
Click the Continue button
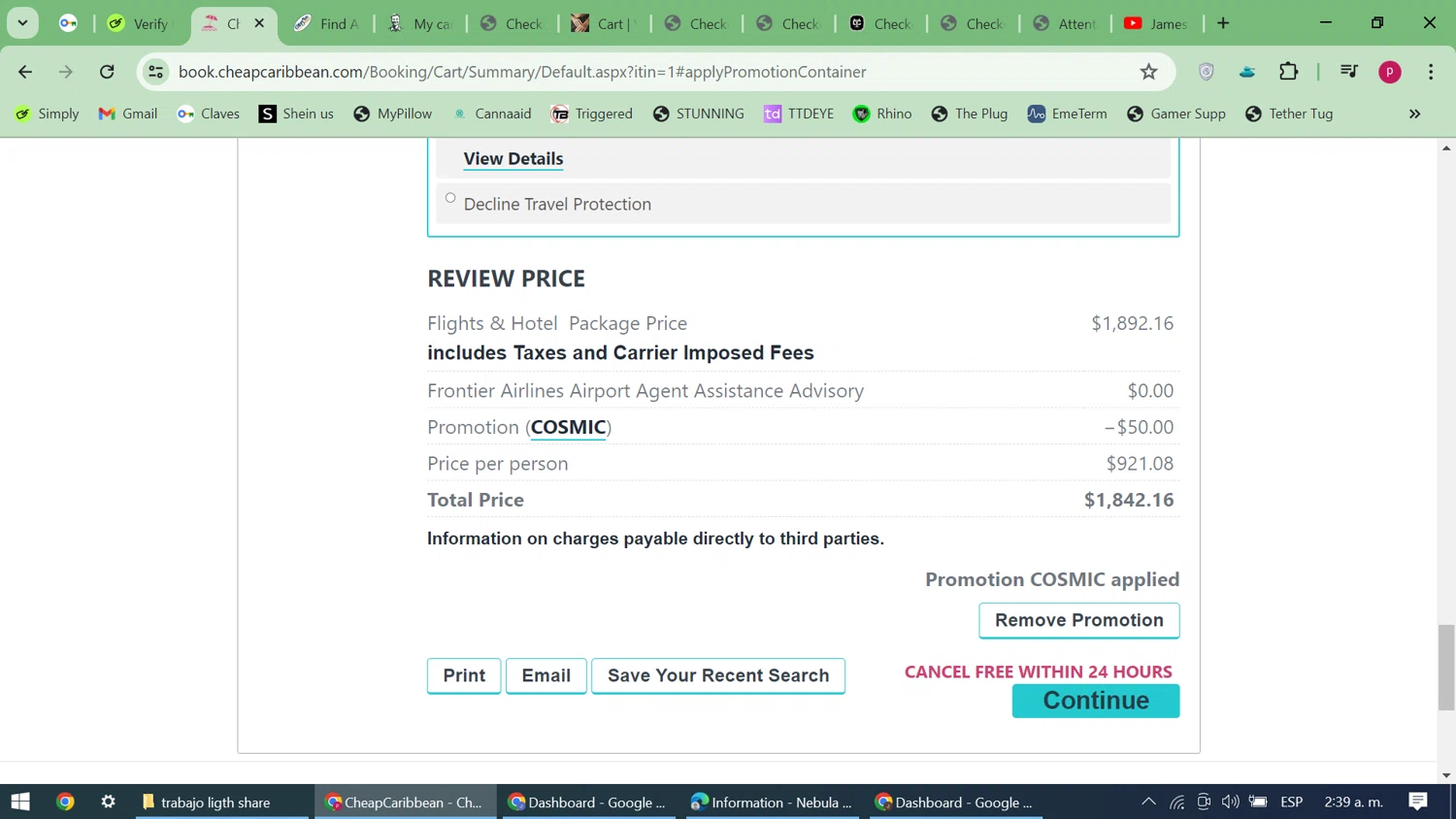tap(1096, 701)
